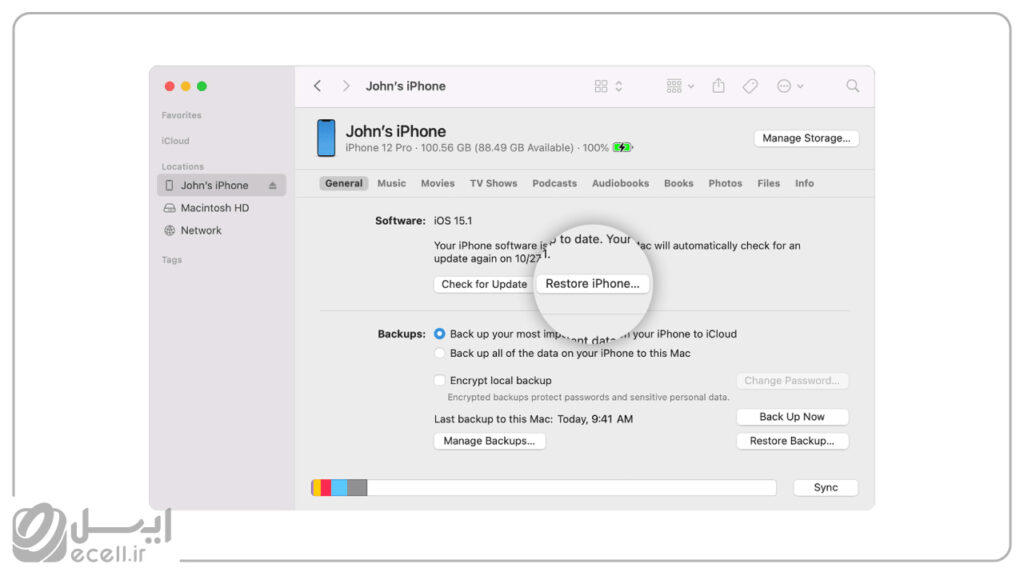The image size is (1024, 576).
Task: Switch to icon grid view
Action: click(x=601, y=86)
